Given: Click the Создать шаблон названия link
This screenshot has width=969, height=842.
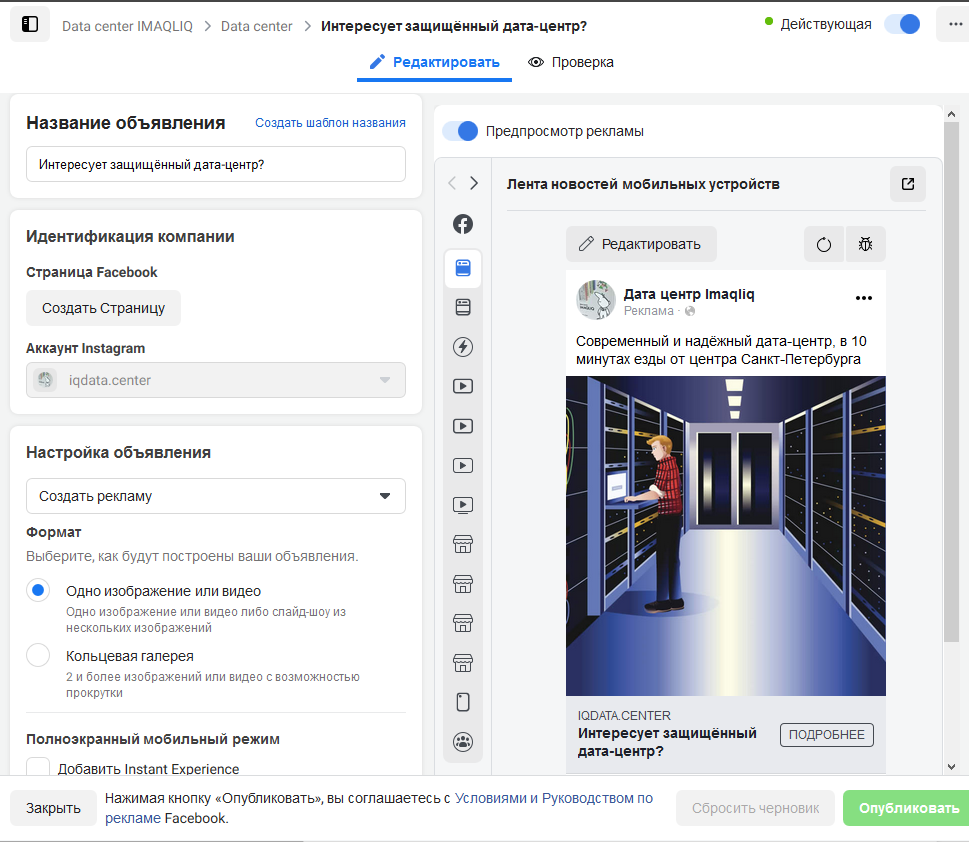Looking at the screenshot, I should [331, 123].
